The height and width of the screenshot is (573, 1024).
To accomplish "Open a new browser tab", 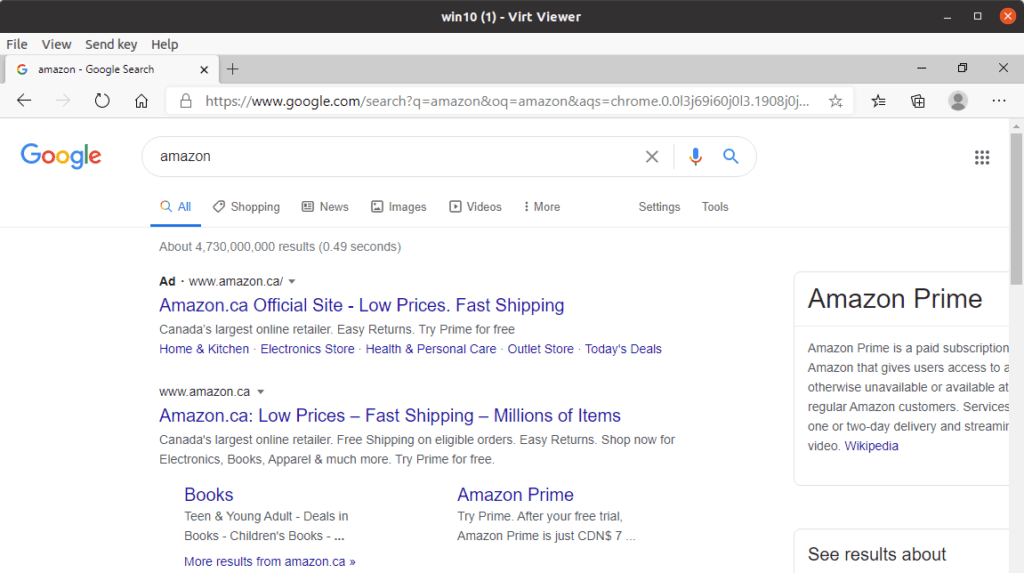I will pyautogui.click(x=232, y=69).
